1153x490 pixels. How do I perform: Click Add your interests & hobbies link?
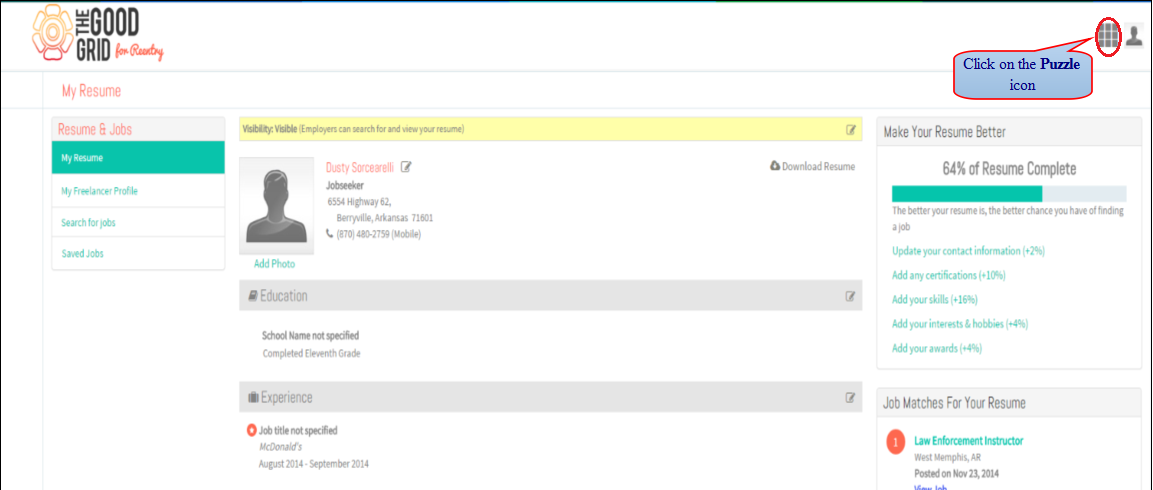tap(960, 324)
